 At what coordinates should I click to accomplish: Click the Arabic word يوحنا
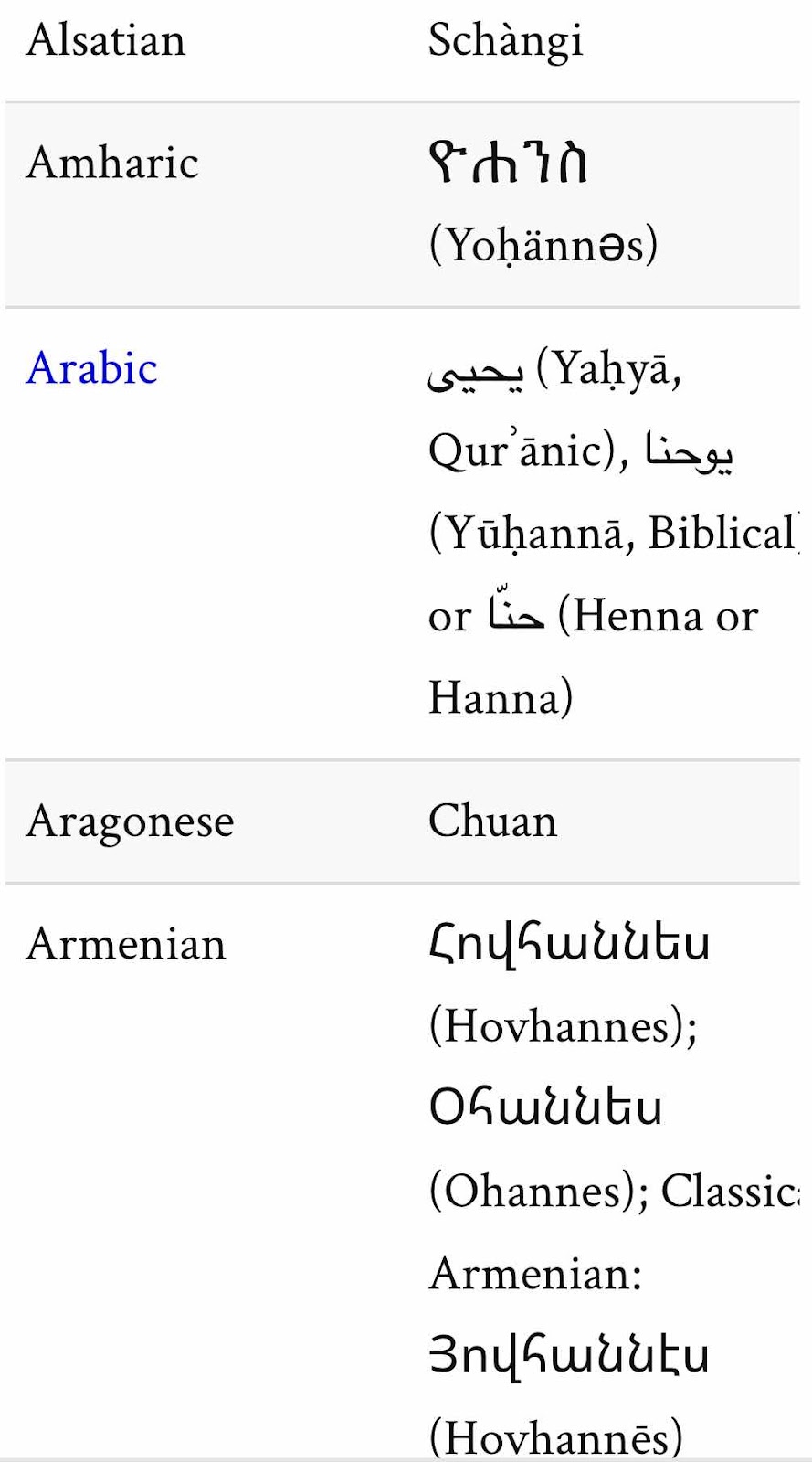click(689, 452)
